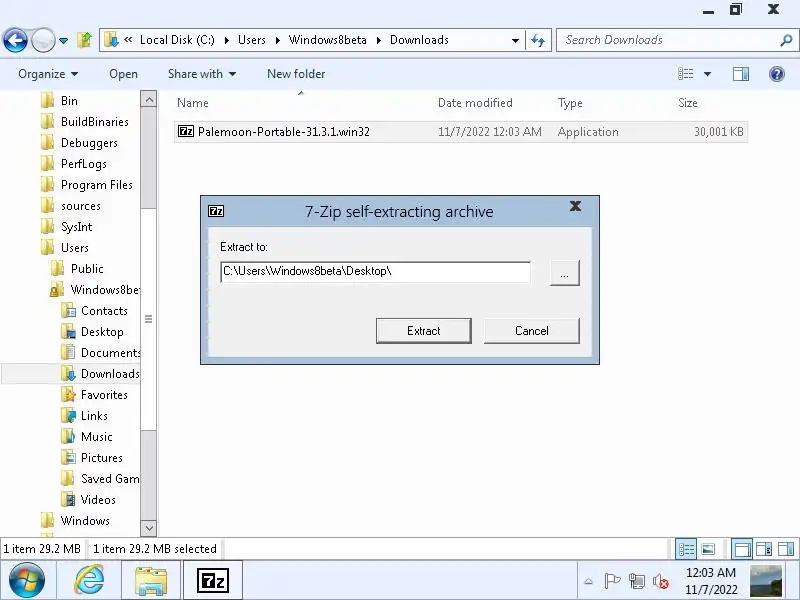The height and width of the screenshot is (600, 800).
Task: Open the Organize menu
Action: tap(48, 74)
